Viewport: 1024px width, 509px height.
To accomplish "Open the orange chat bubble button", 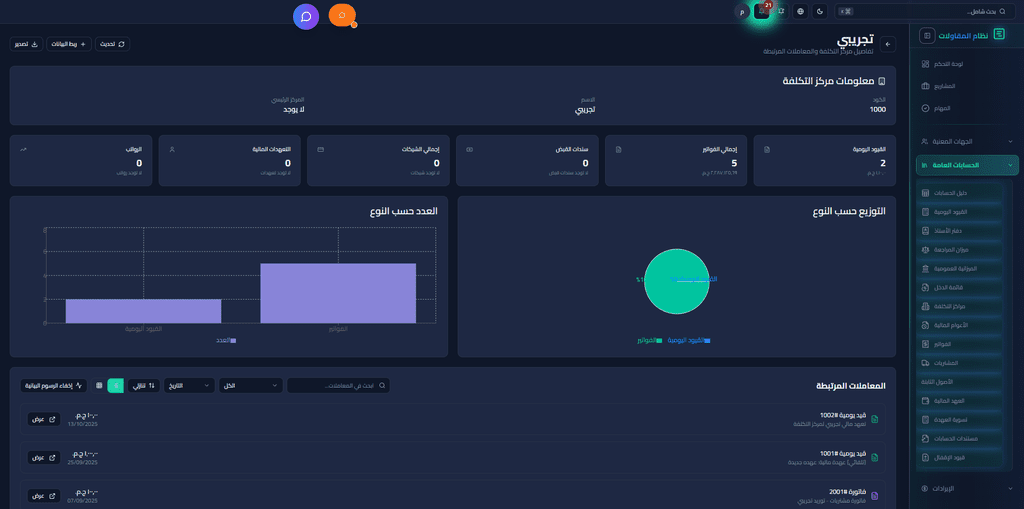I will [x=342, y=15].
